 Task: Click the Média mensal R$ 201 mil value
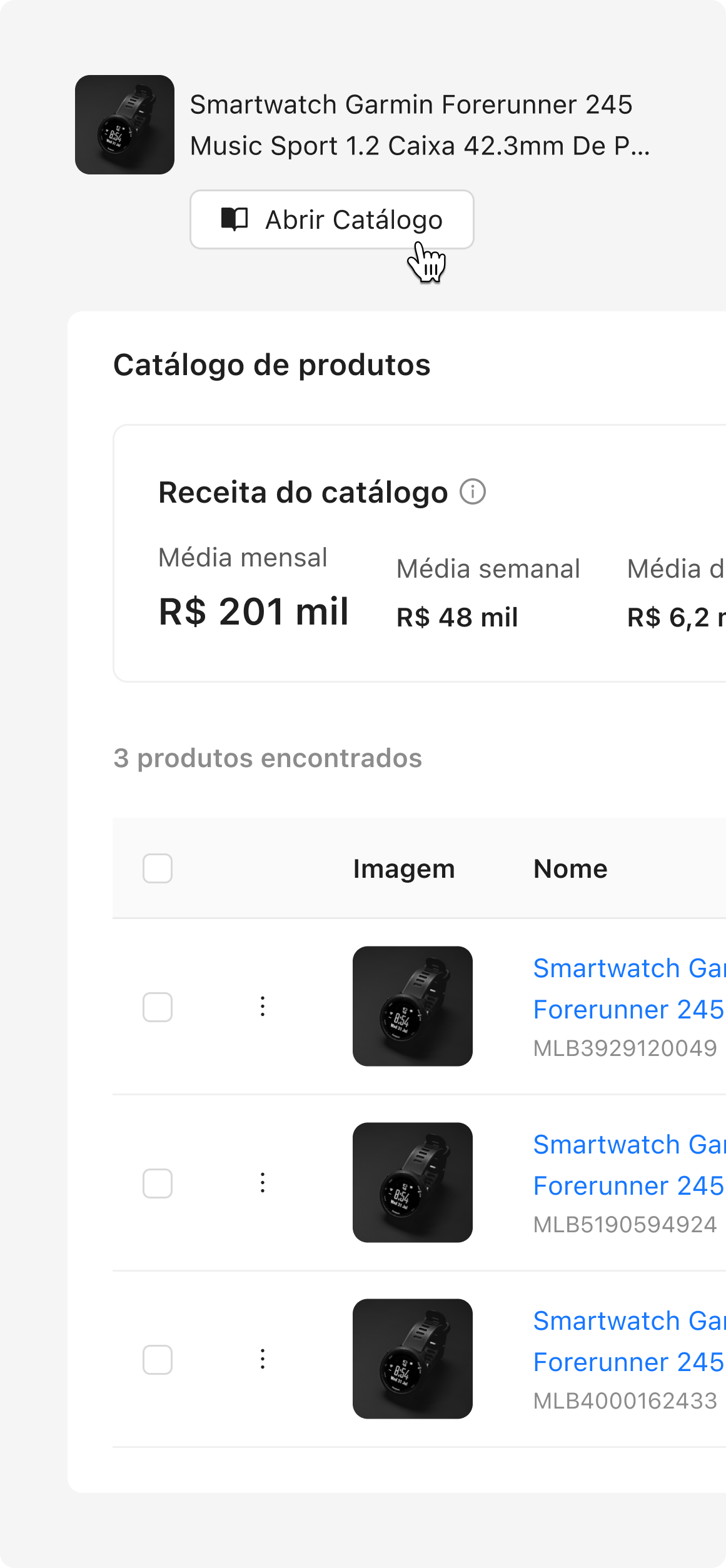[x=253, y=611]
